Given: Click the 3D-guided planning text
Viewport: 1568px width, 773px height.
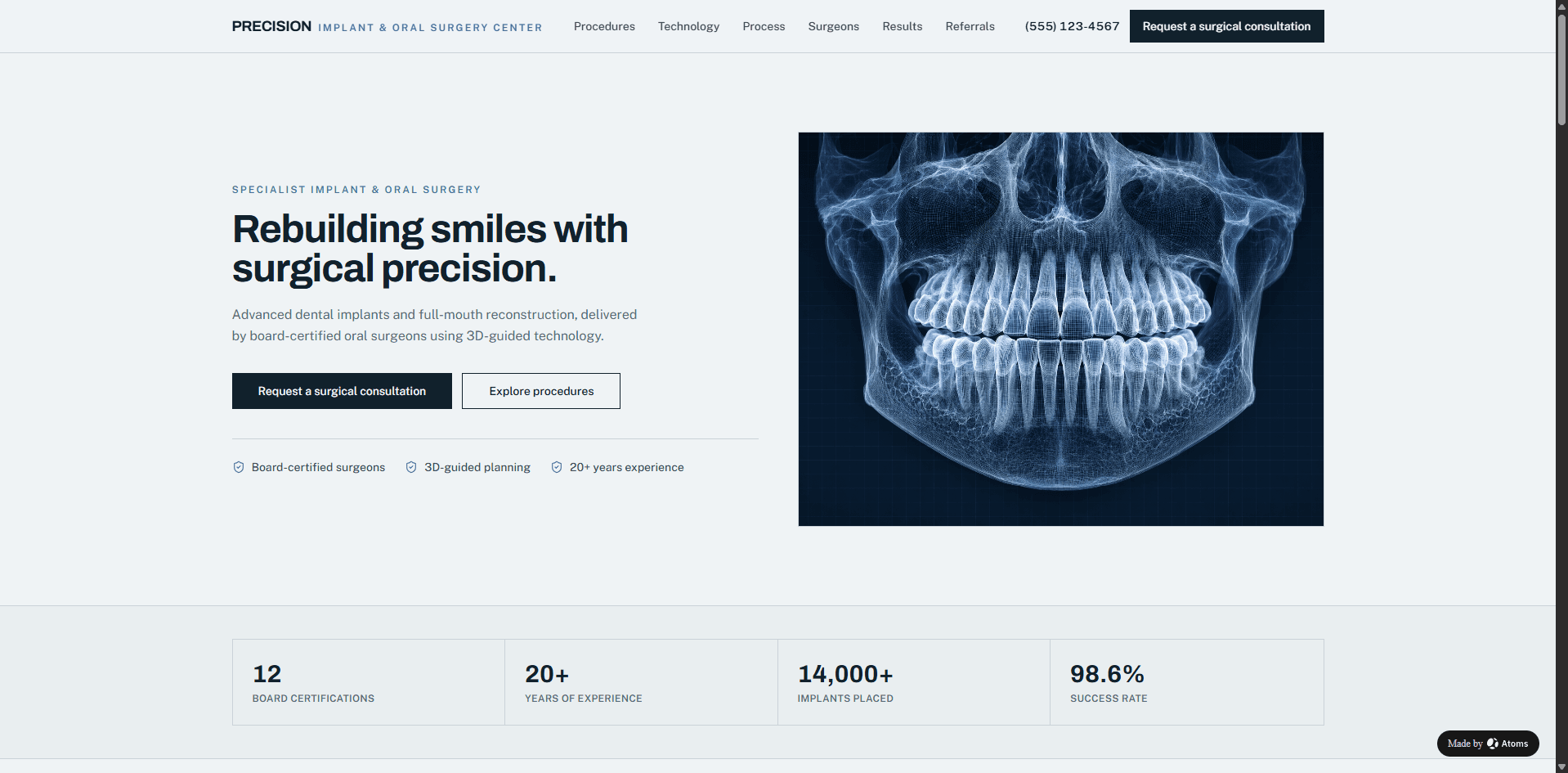Looking at the screenshot, I should (477, 467).
